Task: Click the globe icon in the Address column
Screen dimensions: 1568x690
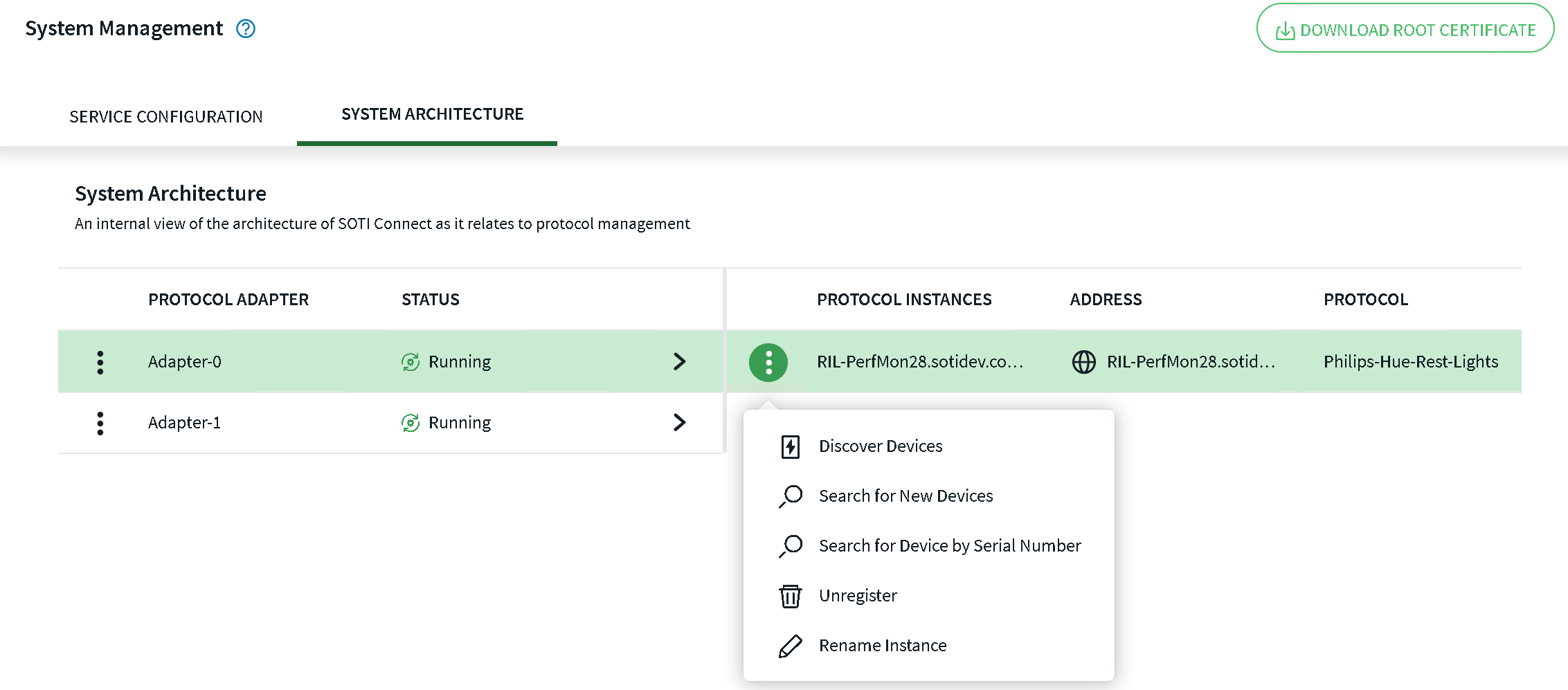Action: 1084,362
